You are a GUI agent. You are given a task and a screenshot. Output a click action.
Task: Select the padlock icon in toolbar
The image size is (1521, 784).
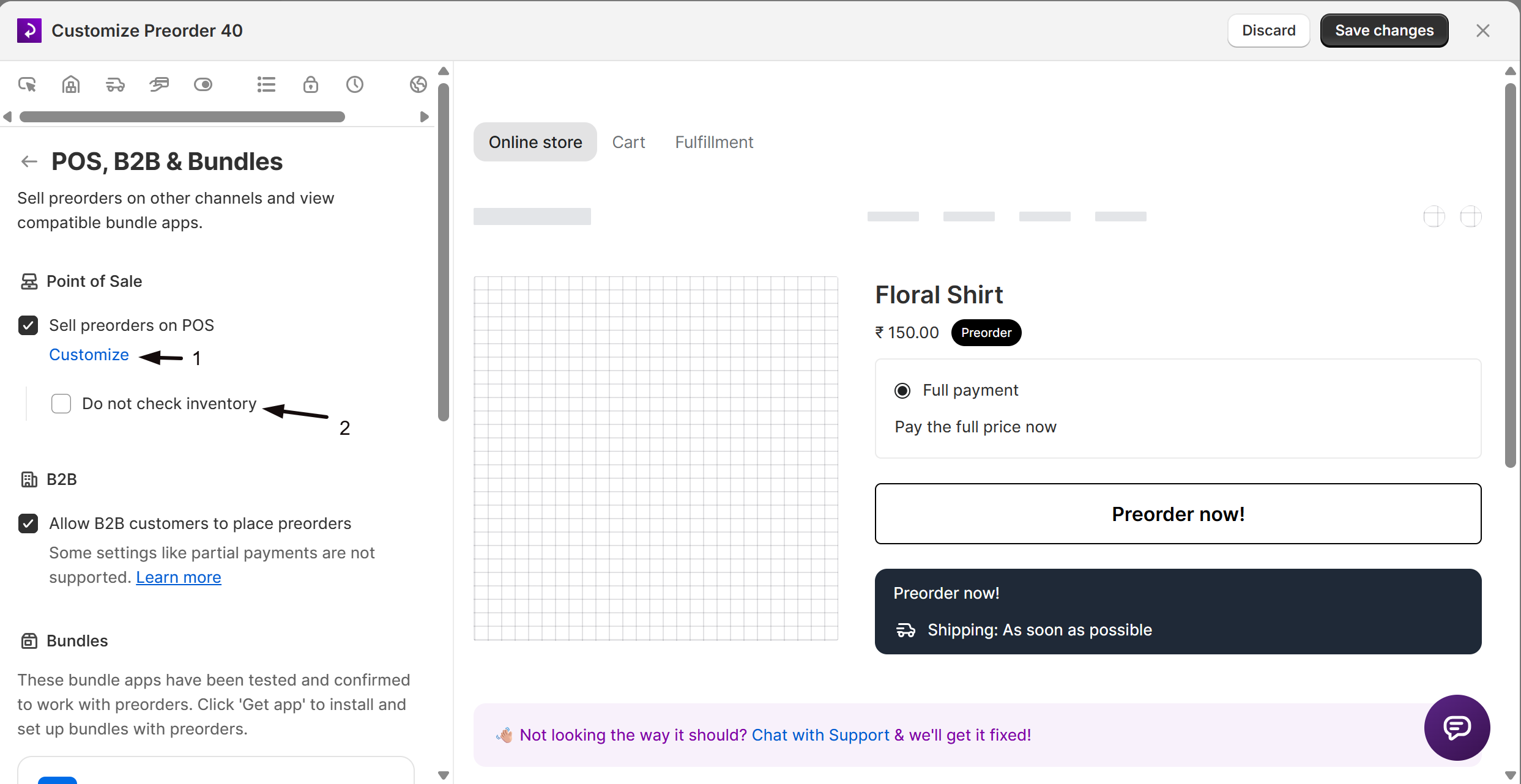(x=311, y=84)
